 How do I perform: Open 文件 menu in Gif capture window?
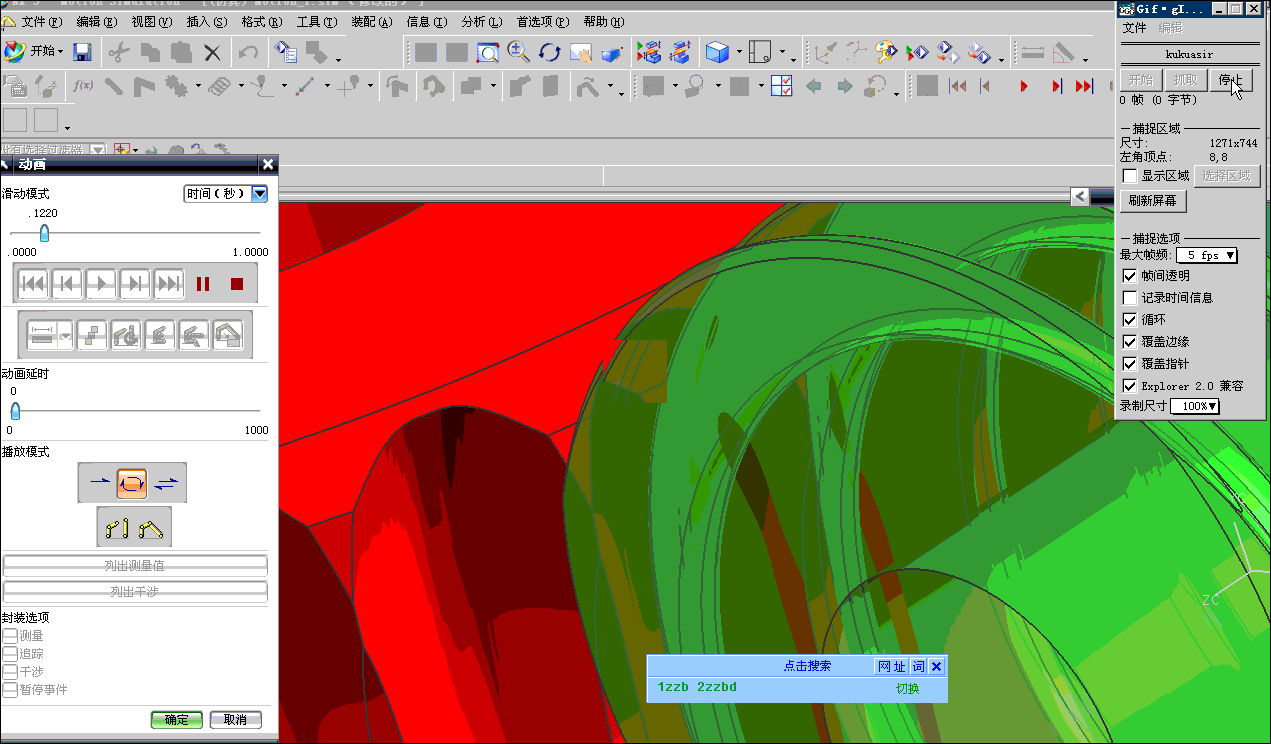click(x=1134, y=28)
